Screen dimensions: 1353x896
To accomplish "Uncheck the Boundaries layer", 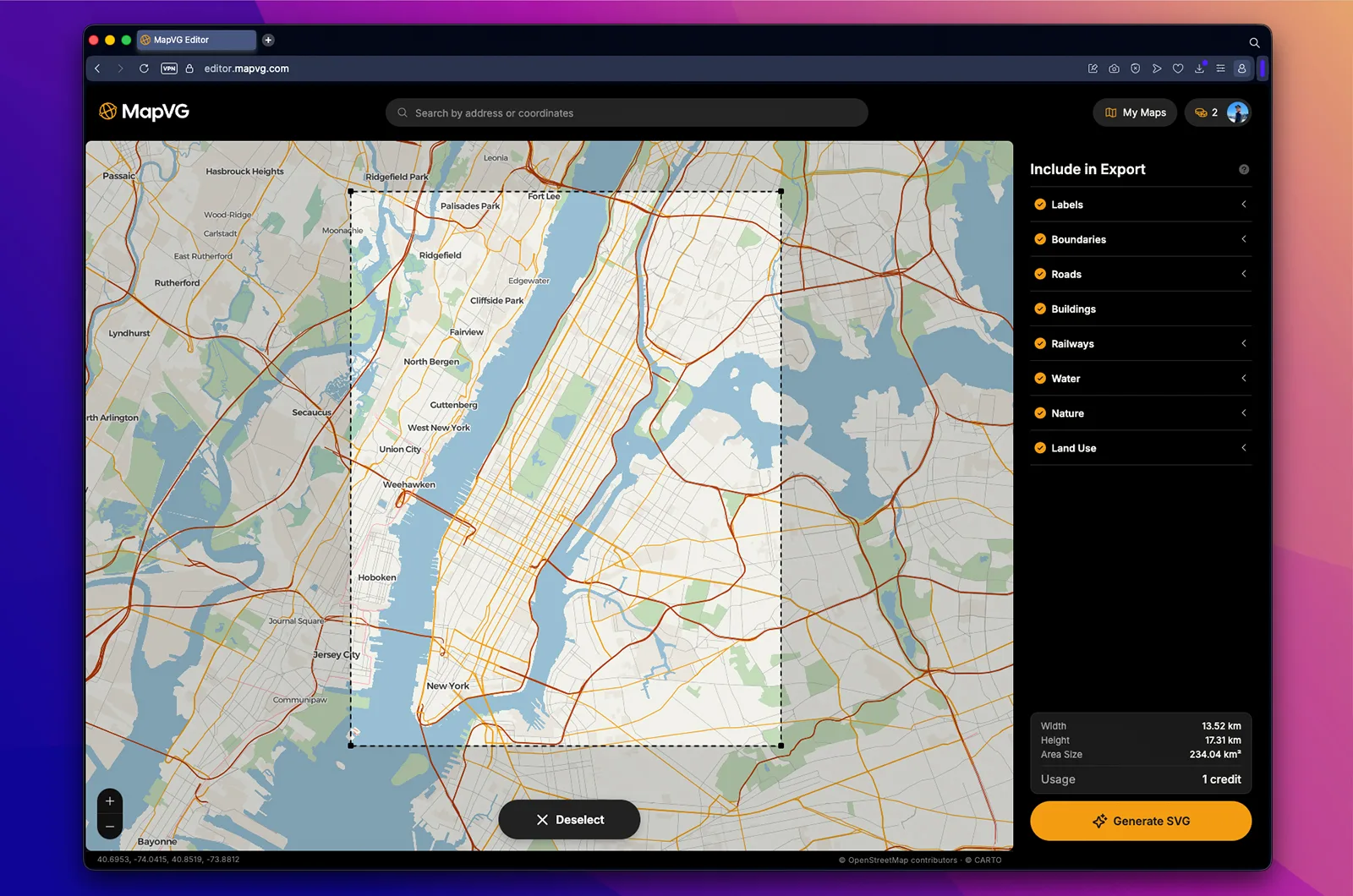I will [1040, 239].
